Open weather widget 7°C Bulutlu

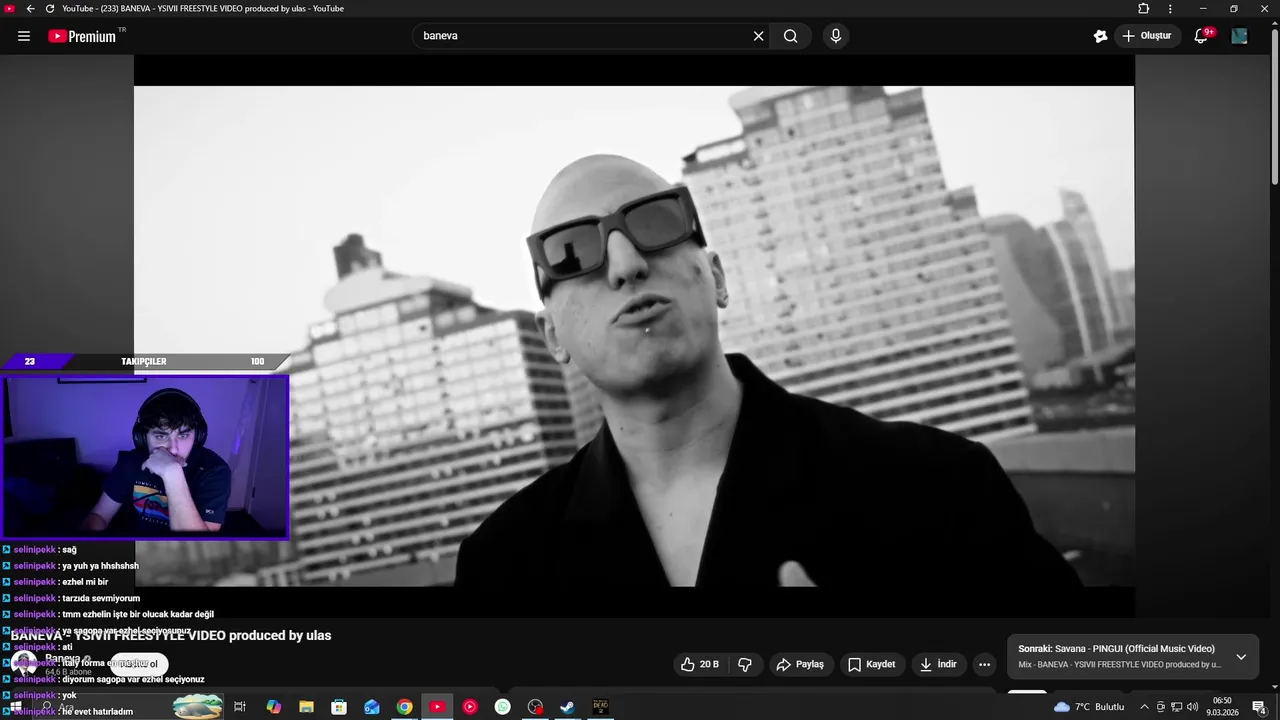tap(1089, 707)
